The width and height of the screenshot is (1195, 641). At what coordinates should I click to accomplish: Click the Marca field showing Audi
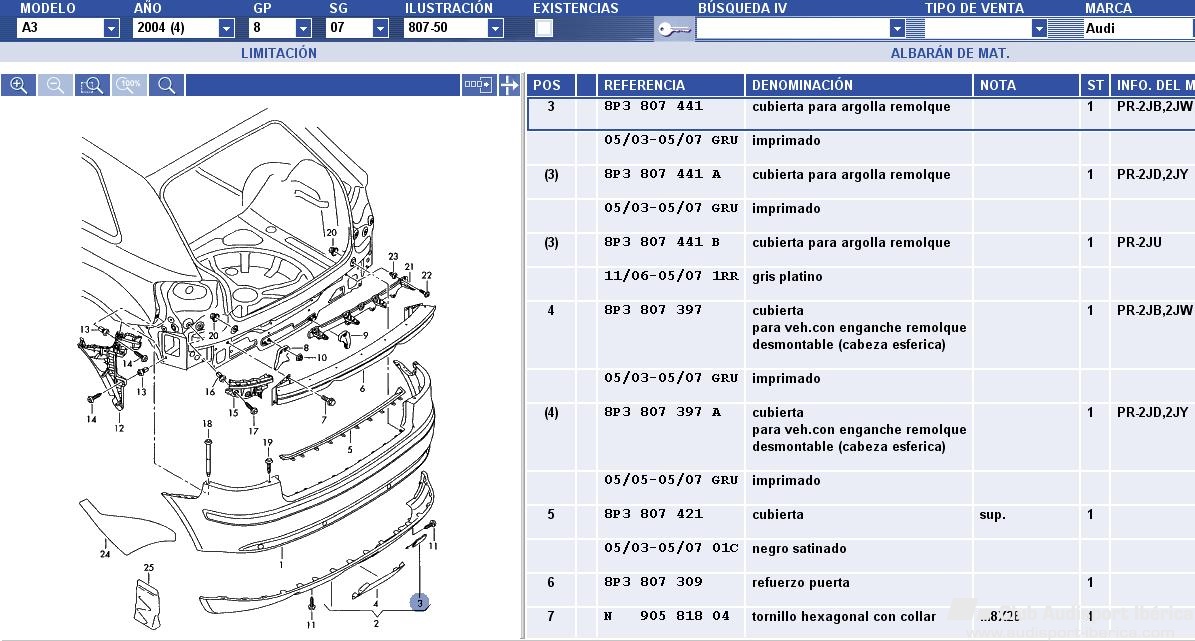click(1139, 28)
